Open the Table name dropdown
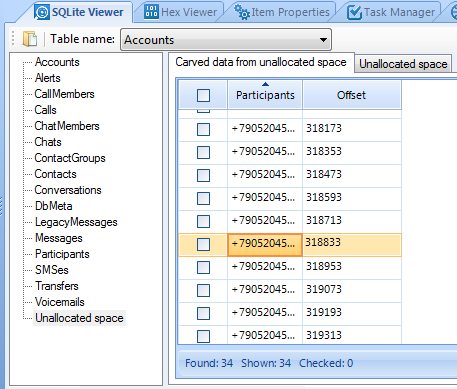 226,40
